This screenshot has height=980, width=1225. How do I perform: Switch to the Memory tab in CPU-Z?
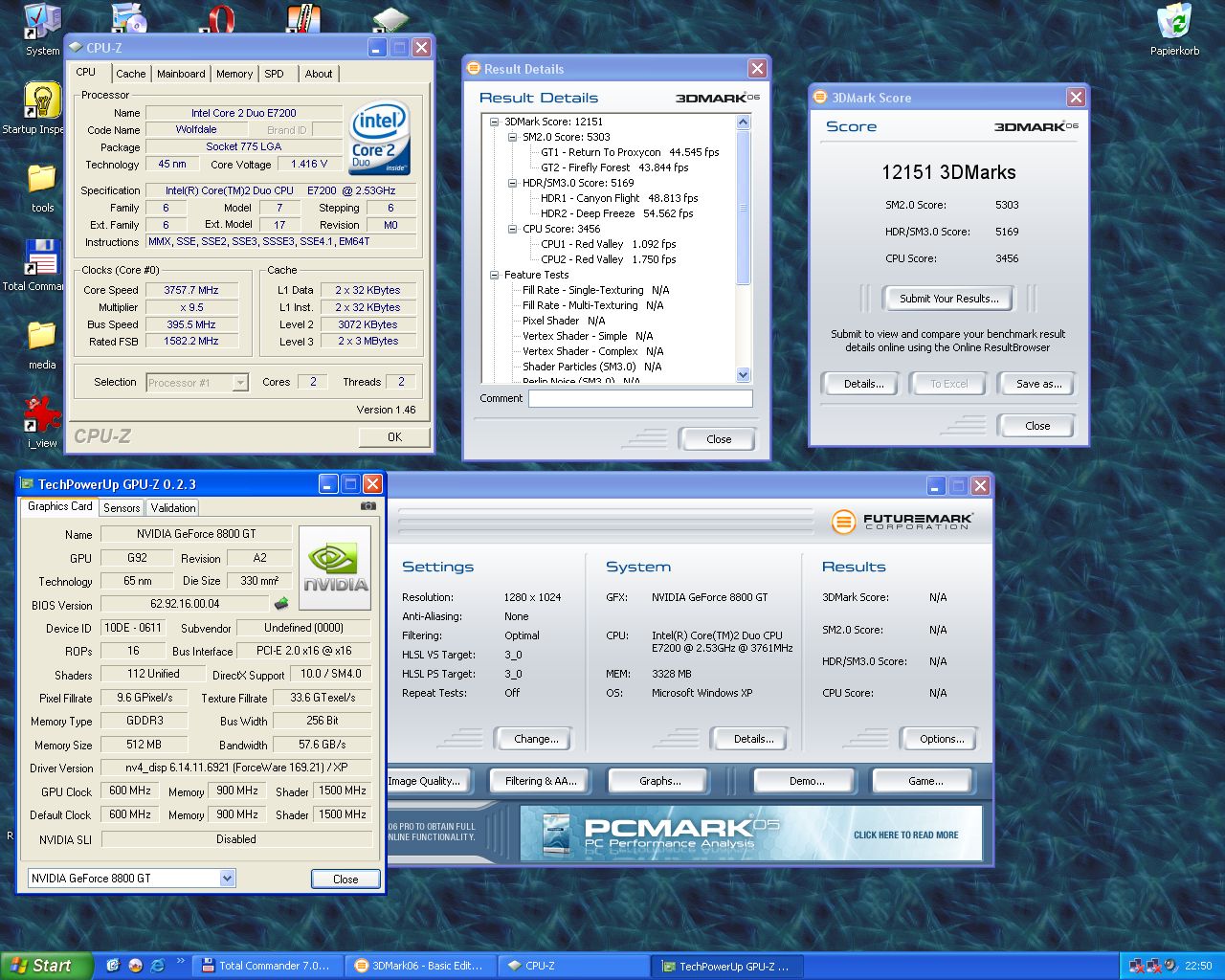[x=234, y=74]
